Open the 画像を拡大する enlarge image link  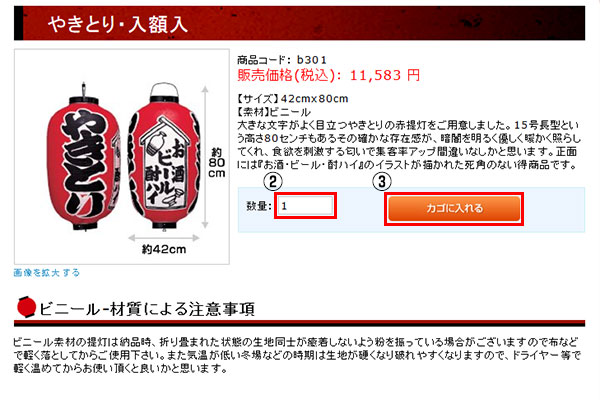(47, 273)
